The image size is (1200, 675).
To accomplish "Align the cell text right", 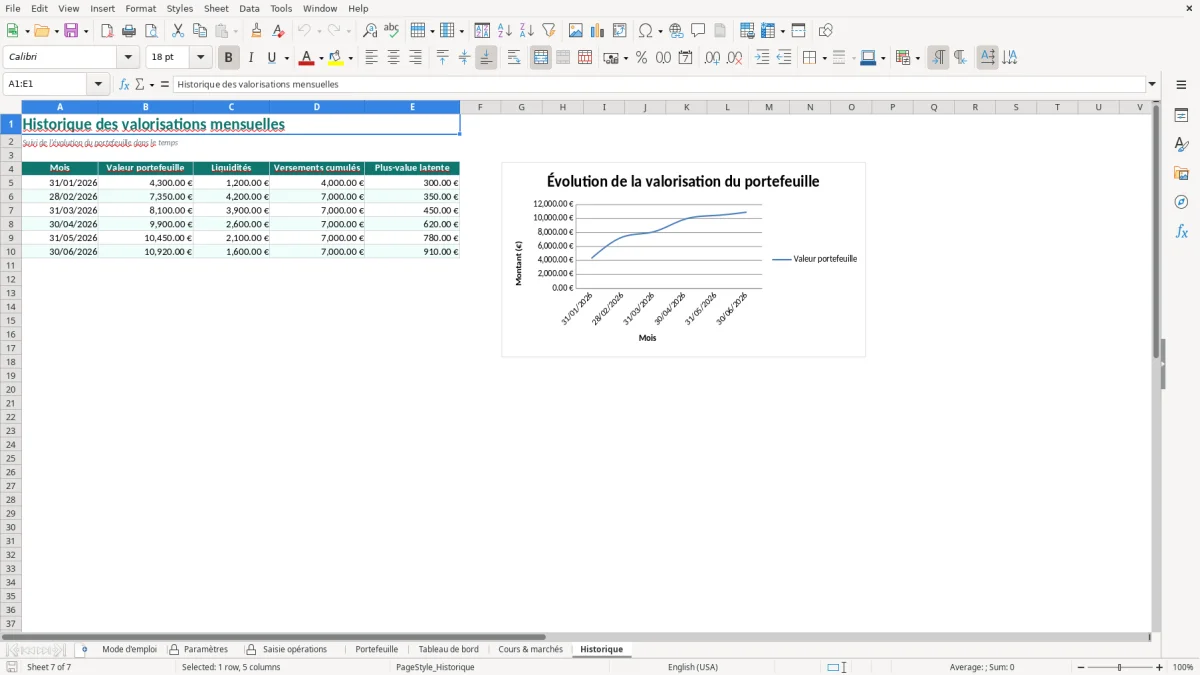I will tap(415, 58).
